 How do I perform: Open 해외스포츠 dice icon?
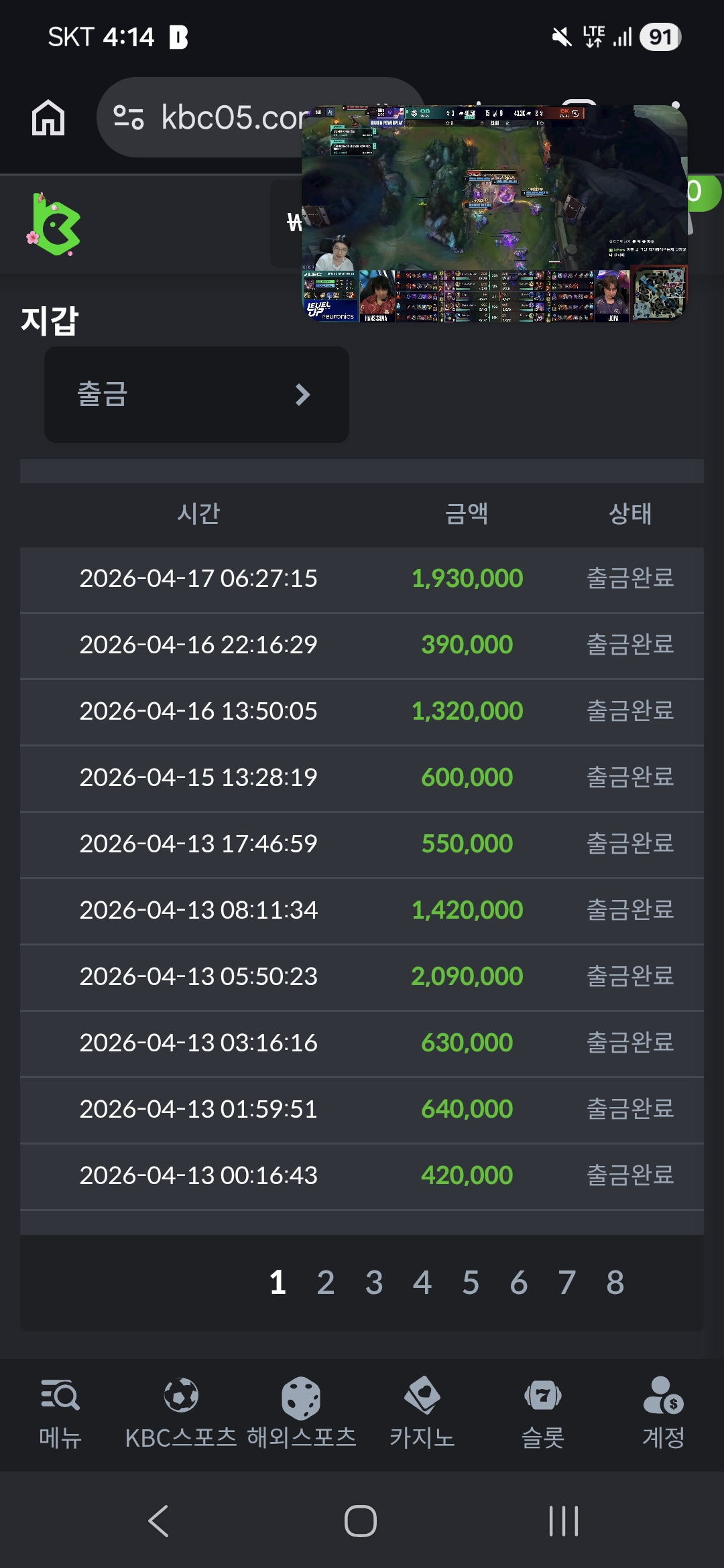click(x=301, y=1397)
